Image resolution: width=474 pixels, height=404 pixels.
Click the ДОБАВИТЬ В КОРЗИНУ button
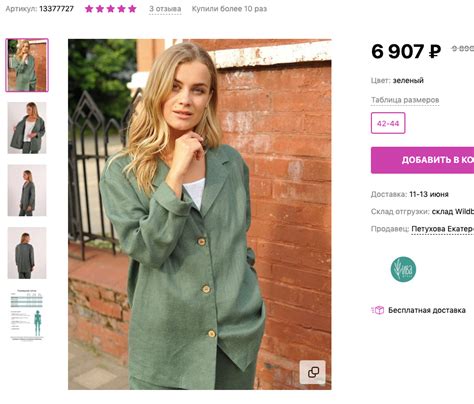tap(422, 160)
